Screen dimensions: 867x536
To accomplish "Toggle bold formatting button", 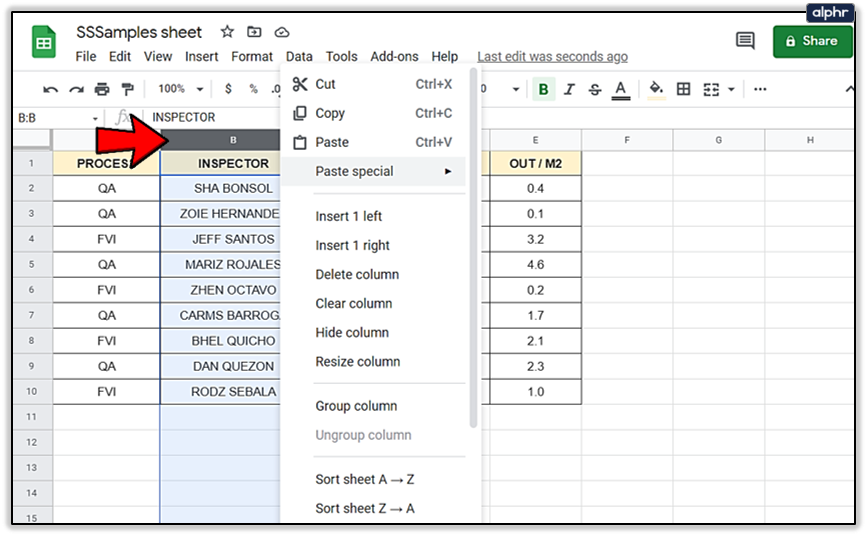I will 543,89.
